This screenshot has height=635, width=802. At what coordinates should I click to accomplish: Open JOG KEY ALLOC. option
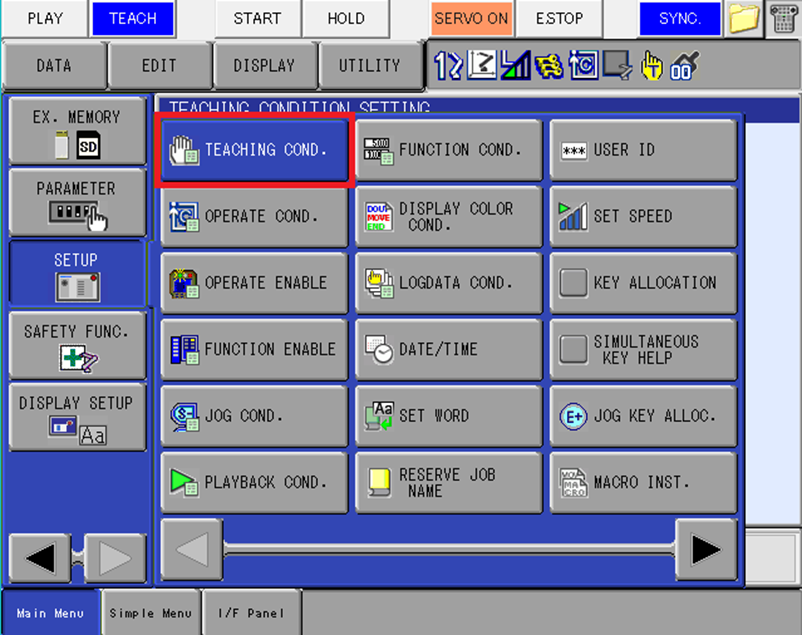tap(643, 416)
